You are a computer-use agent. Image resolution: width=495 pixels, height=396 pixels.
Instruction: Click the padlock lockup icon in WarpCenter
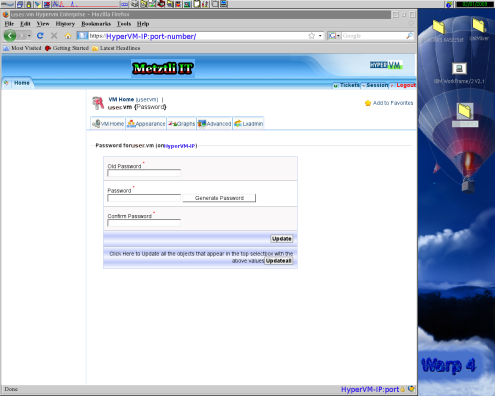(x=29, y=4)
